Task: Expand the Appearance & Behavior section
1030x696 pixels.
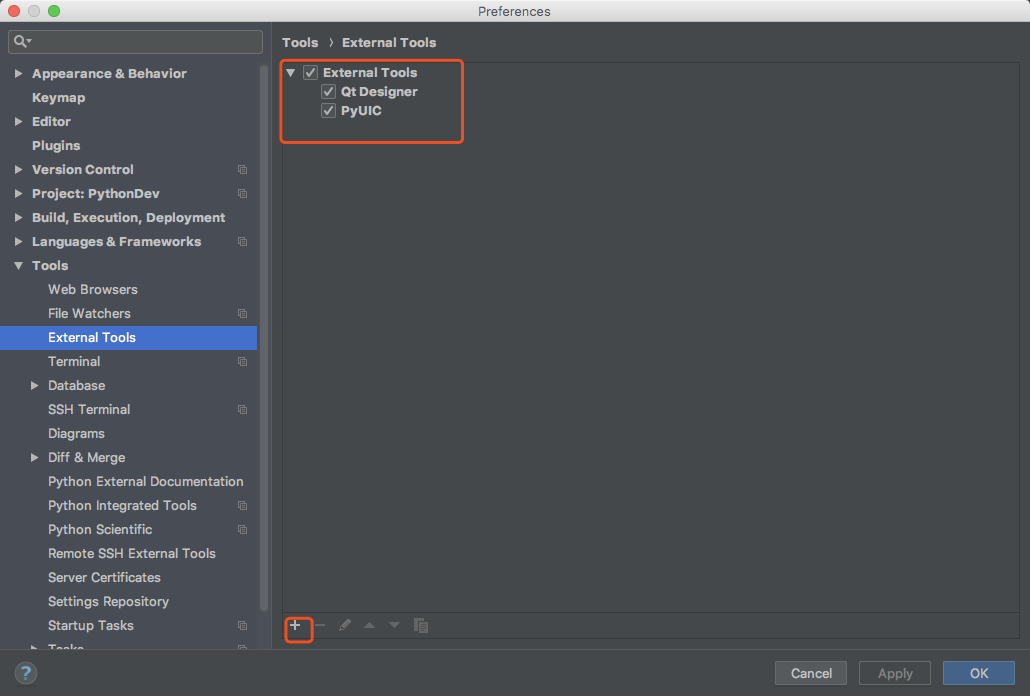Action: tap(18, 73)
